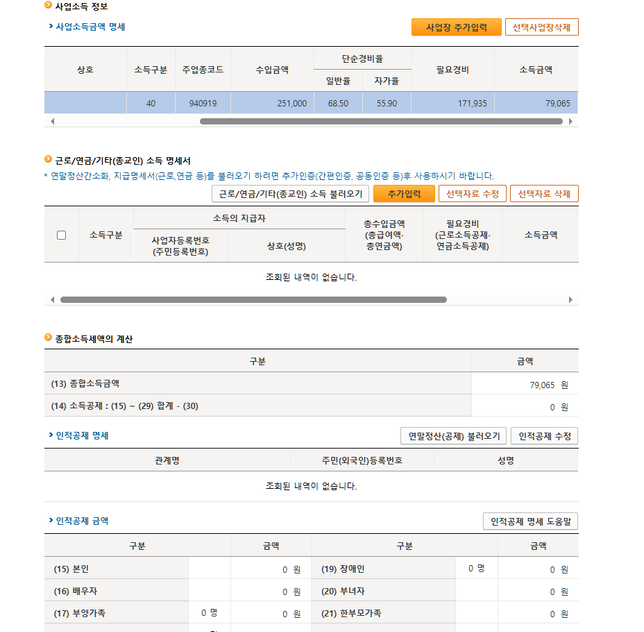Click the right scroll arrow under the 사업소득 table
This screenshot has height=632, width=644.
click(571, 121)
